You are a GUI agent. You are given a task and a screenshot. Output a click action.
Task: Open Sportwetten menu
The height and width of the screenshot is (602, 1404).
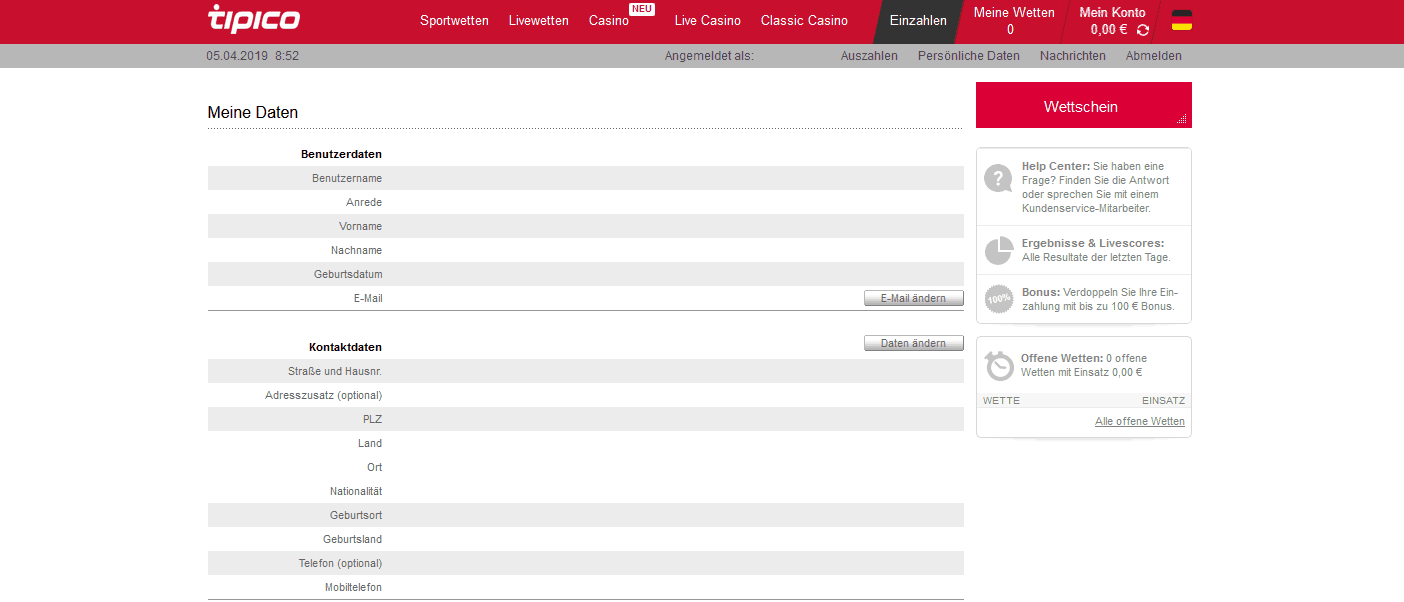coord(454,20)
